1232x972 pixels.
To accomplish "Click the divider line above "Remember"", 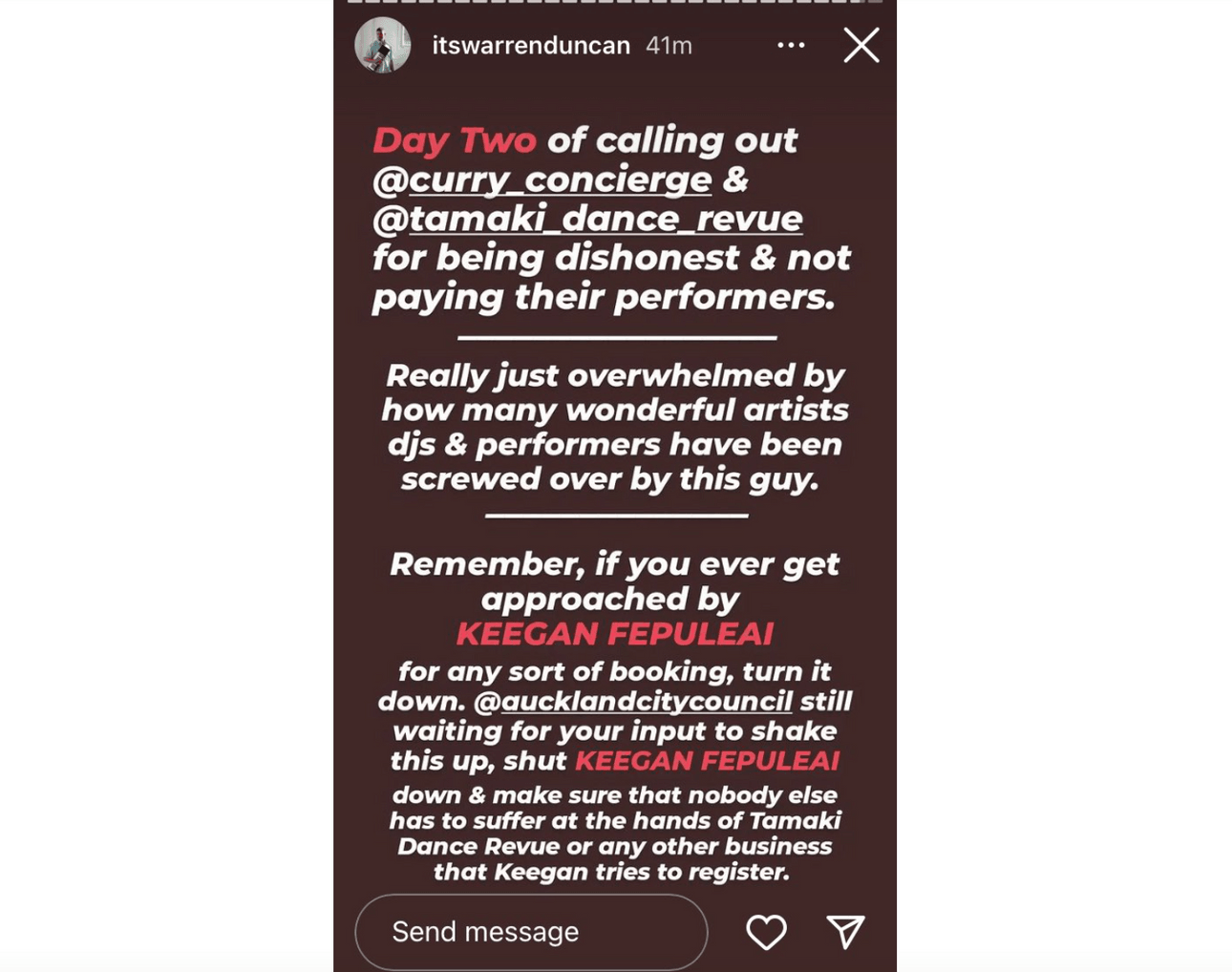I will coord(617,516).
